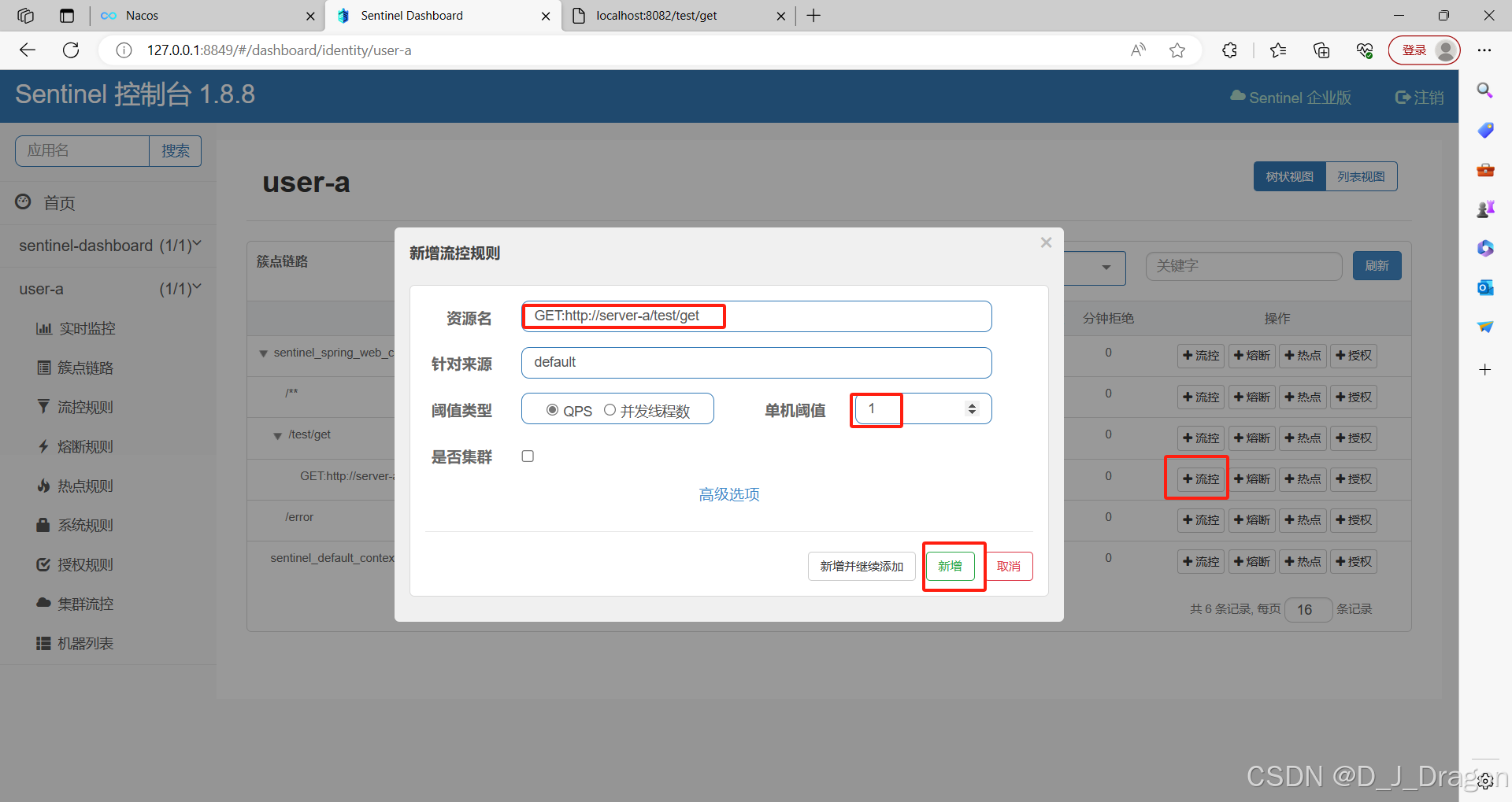Image resolution: width=1512 pixels, height=802 pixels.
Task: Click 注销 to log out
Action: (1420, 97)
